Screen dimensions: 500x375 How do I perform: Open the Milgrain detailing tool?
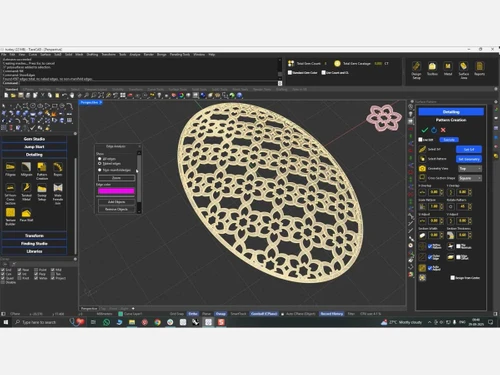26,167
